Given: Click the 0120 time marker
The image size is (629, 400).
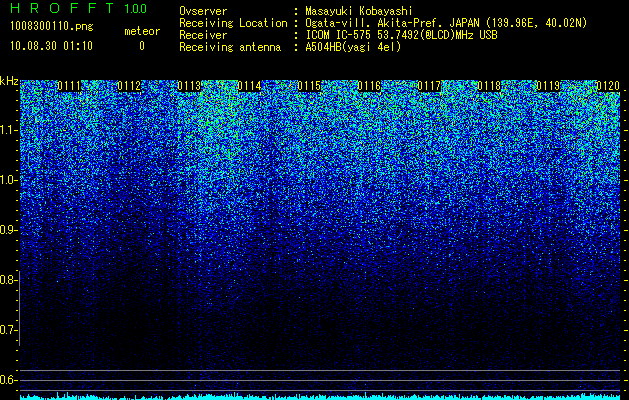Looking at the screenshot, I should tap(608, 86).
